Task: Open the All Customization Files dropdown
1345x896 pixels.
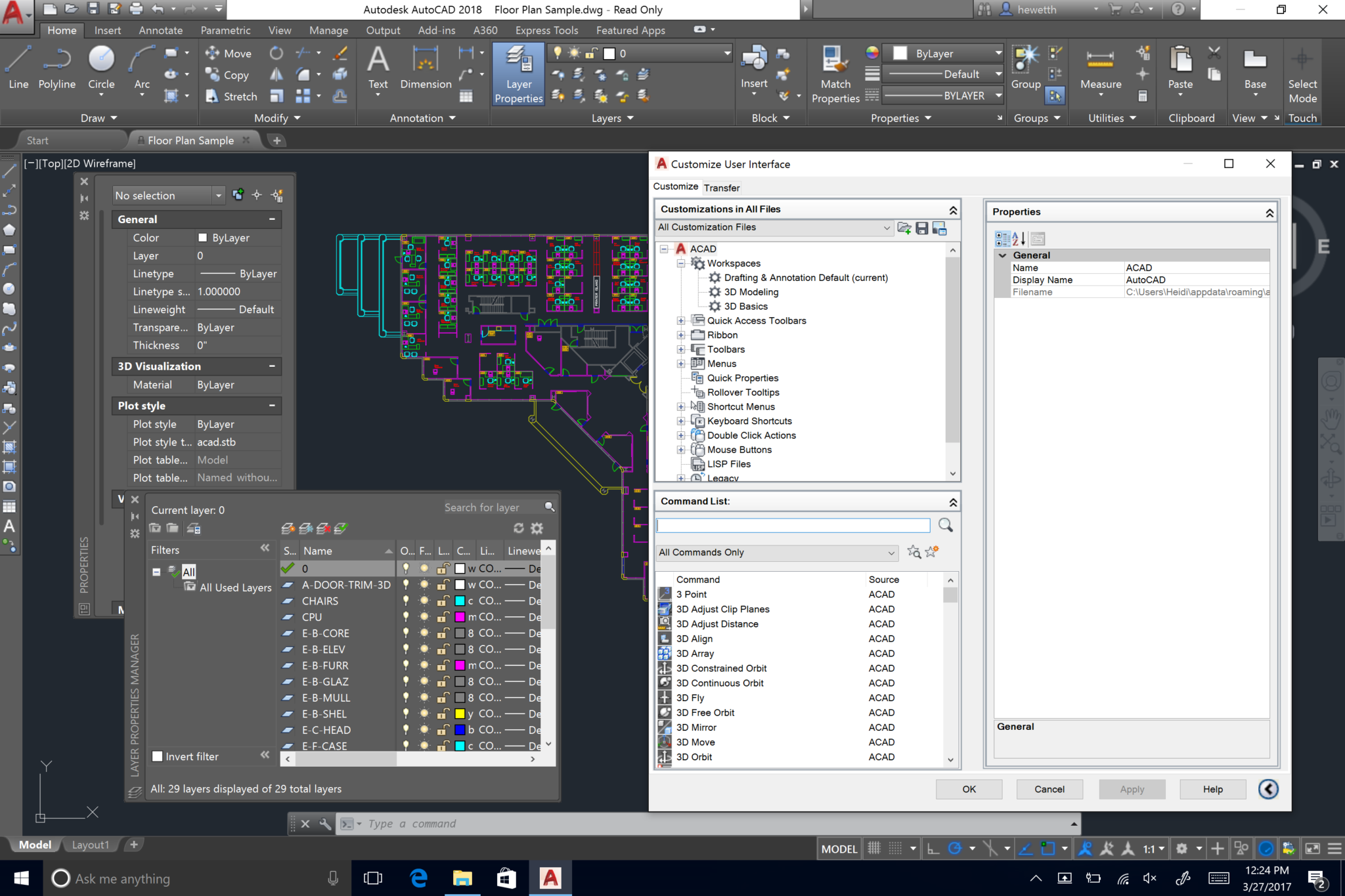Action: [x=774, y=227]
